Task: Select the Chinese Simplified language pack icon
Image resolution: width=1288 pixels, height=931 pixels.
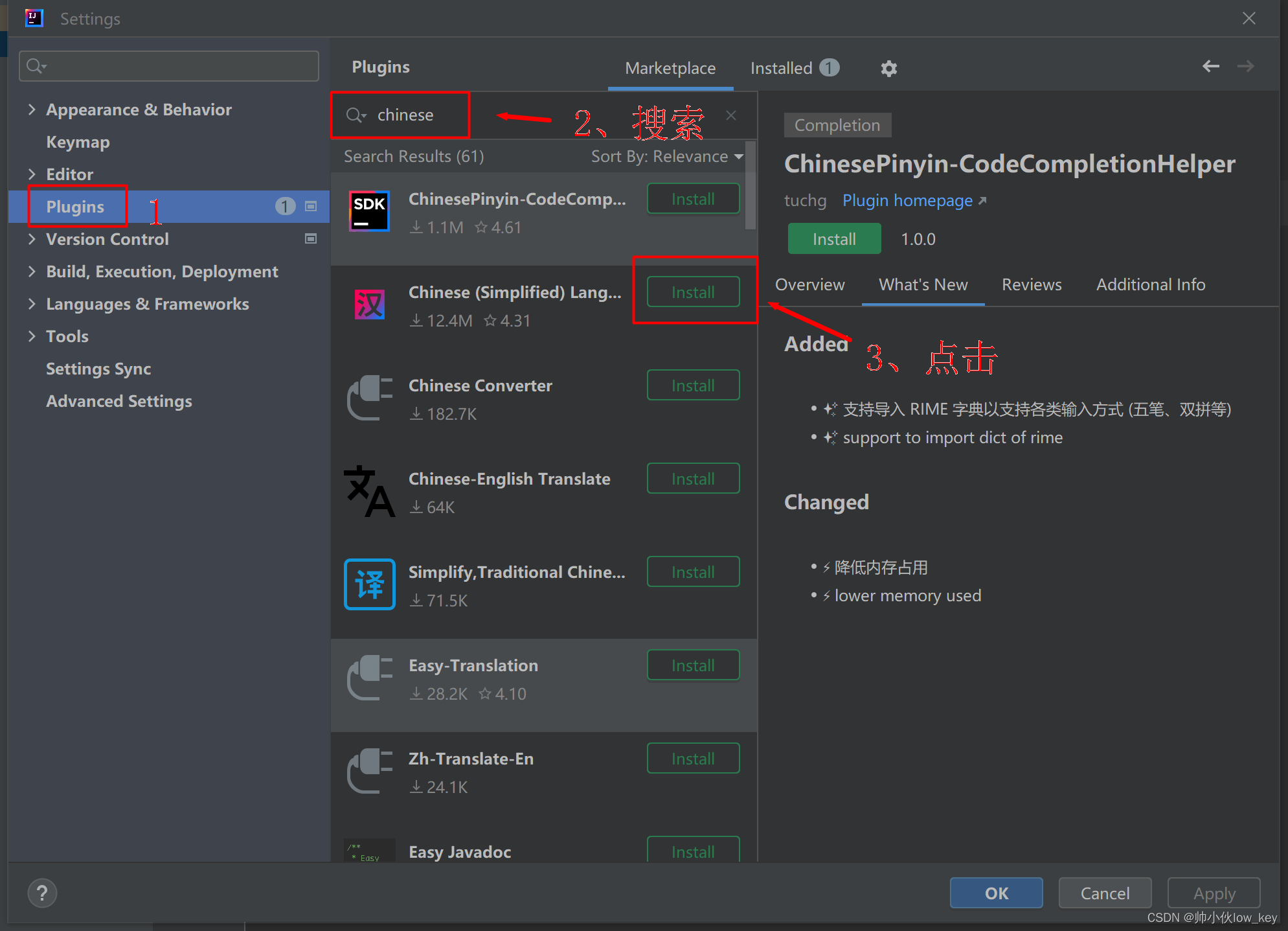Action: (x=370, y=305)
